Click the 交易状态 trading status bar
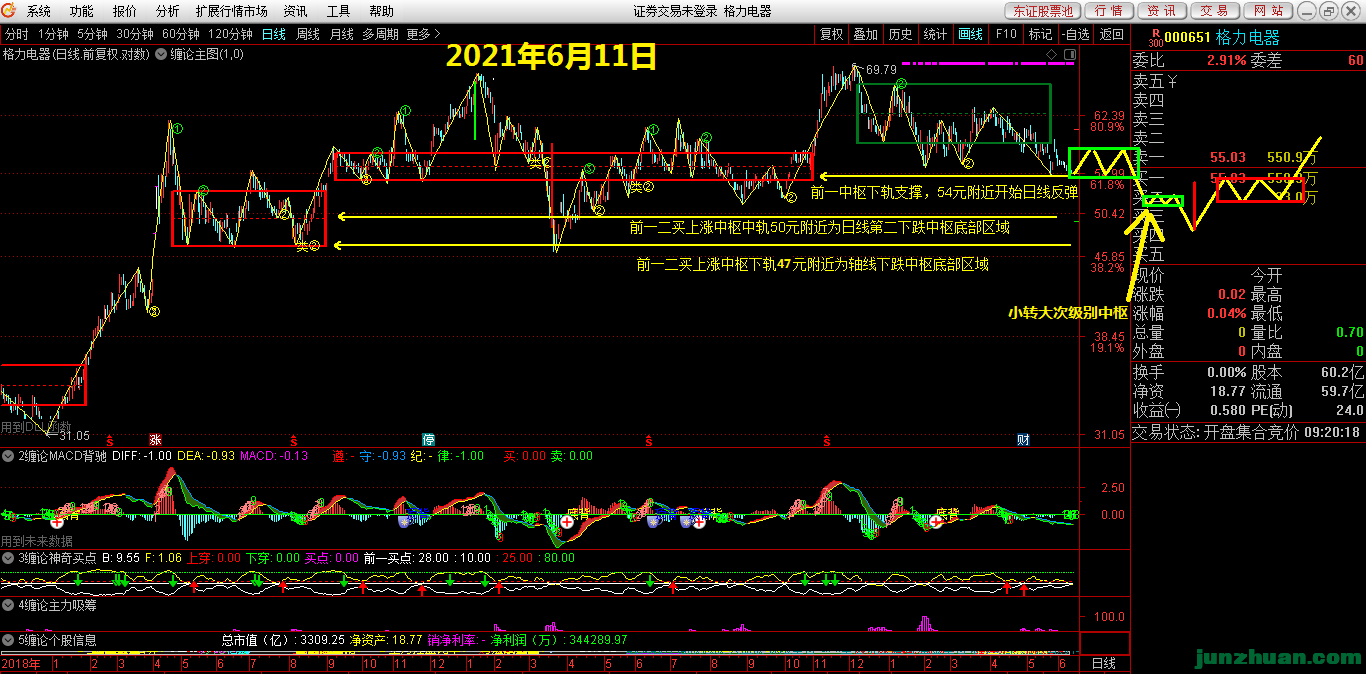 coord(1248,432)
